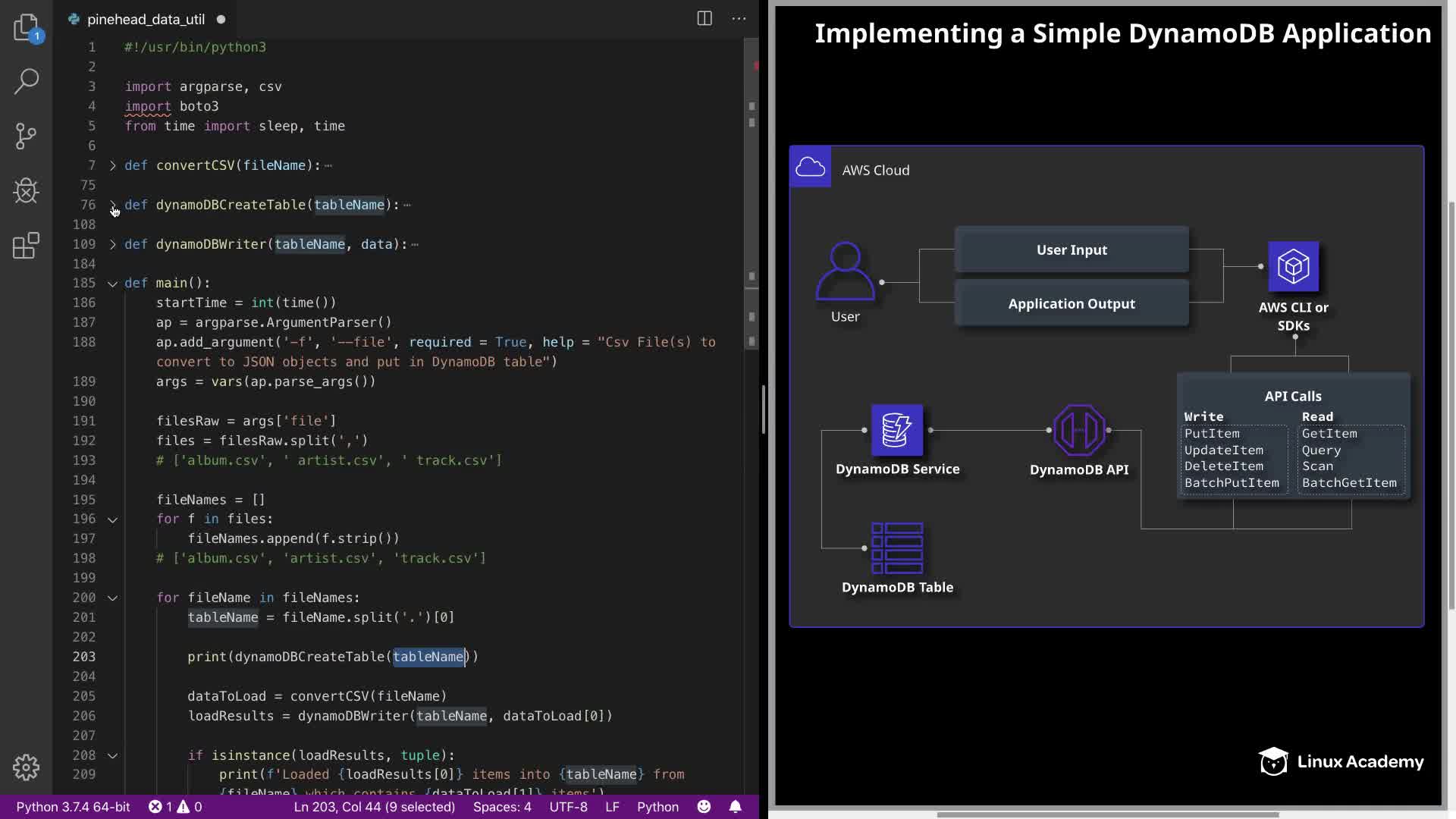Click the UTF-8 encoding selector
The width and height of the screenshot is (1456, 819).
568,807
